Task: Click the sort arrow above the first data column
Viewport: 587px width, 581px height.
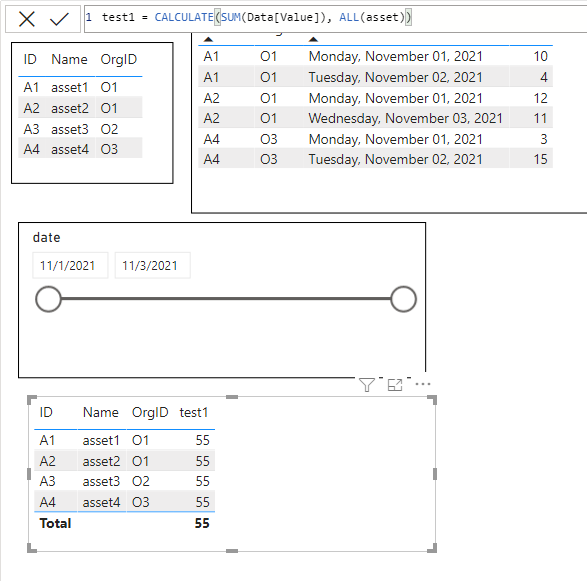Action: click(x=209, y=39)
